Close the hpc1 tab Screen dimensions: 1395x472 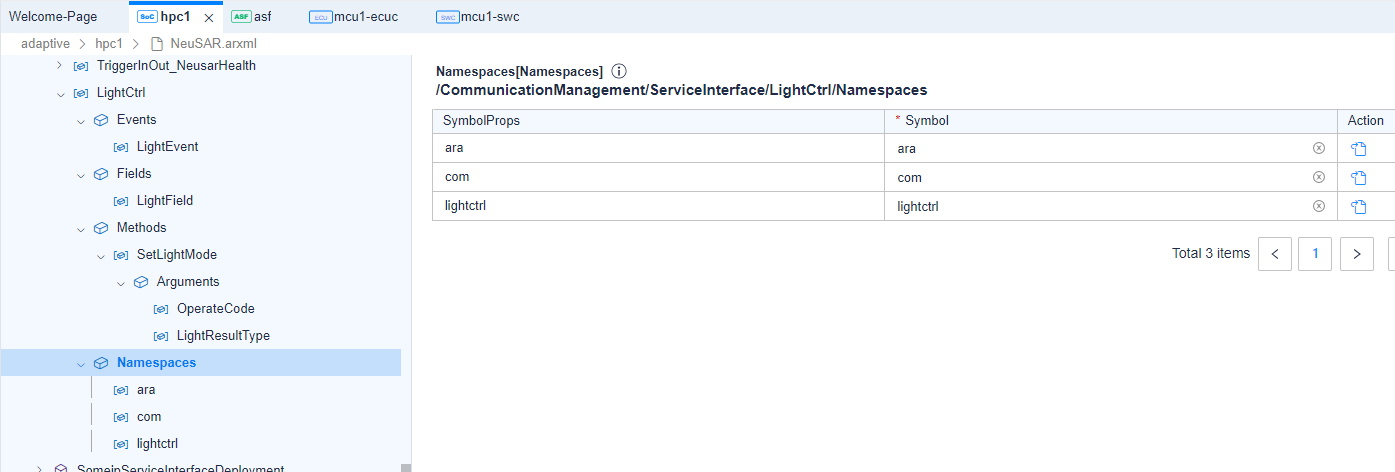tap(208, 17)
